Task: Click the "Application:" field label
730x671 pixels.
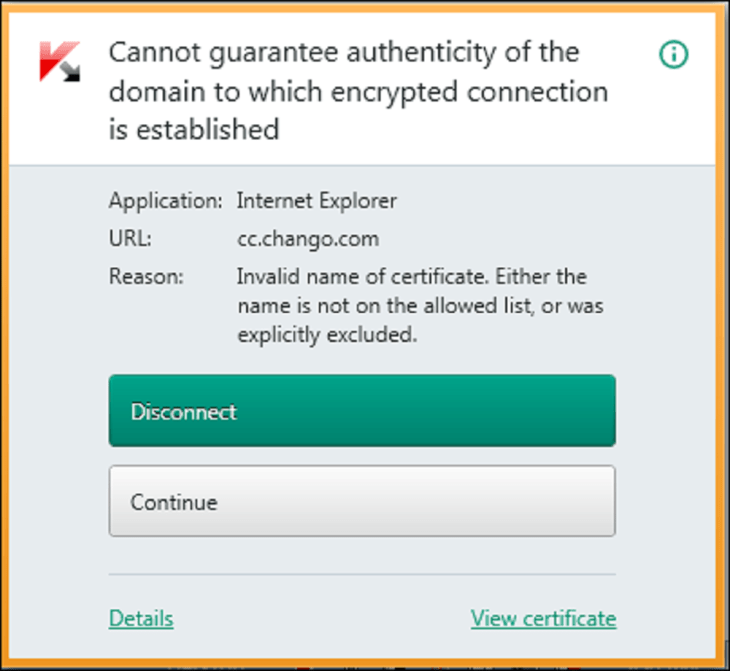Action: (x=166, y=201)
